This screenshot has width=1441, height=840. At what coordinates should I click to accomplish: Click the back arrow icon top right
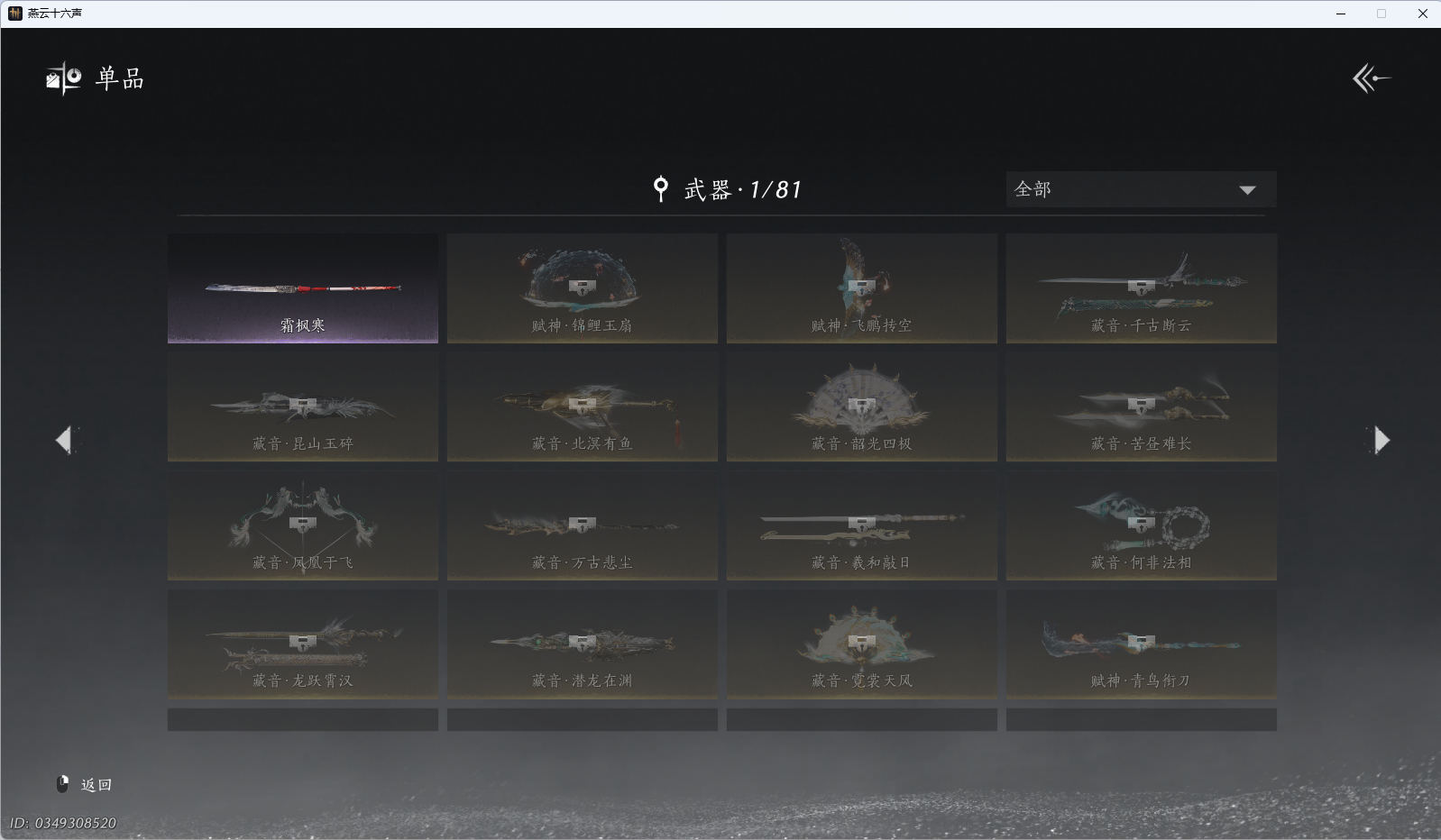pyautogui.click(x=1372, y=78)
